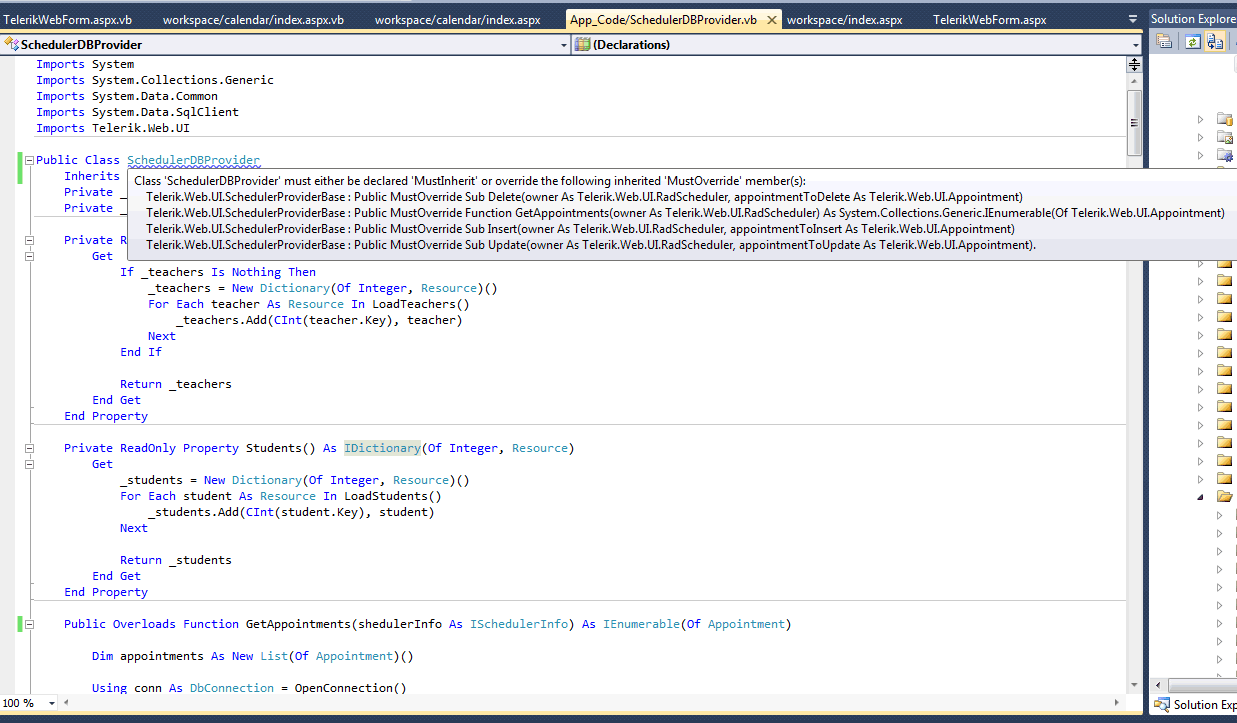
Task: Expand the image folder tree node
Action: pos(1201,137)
